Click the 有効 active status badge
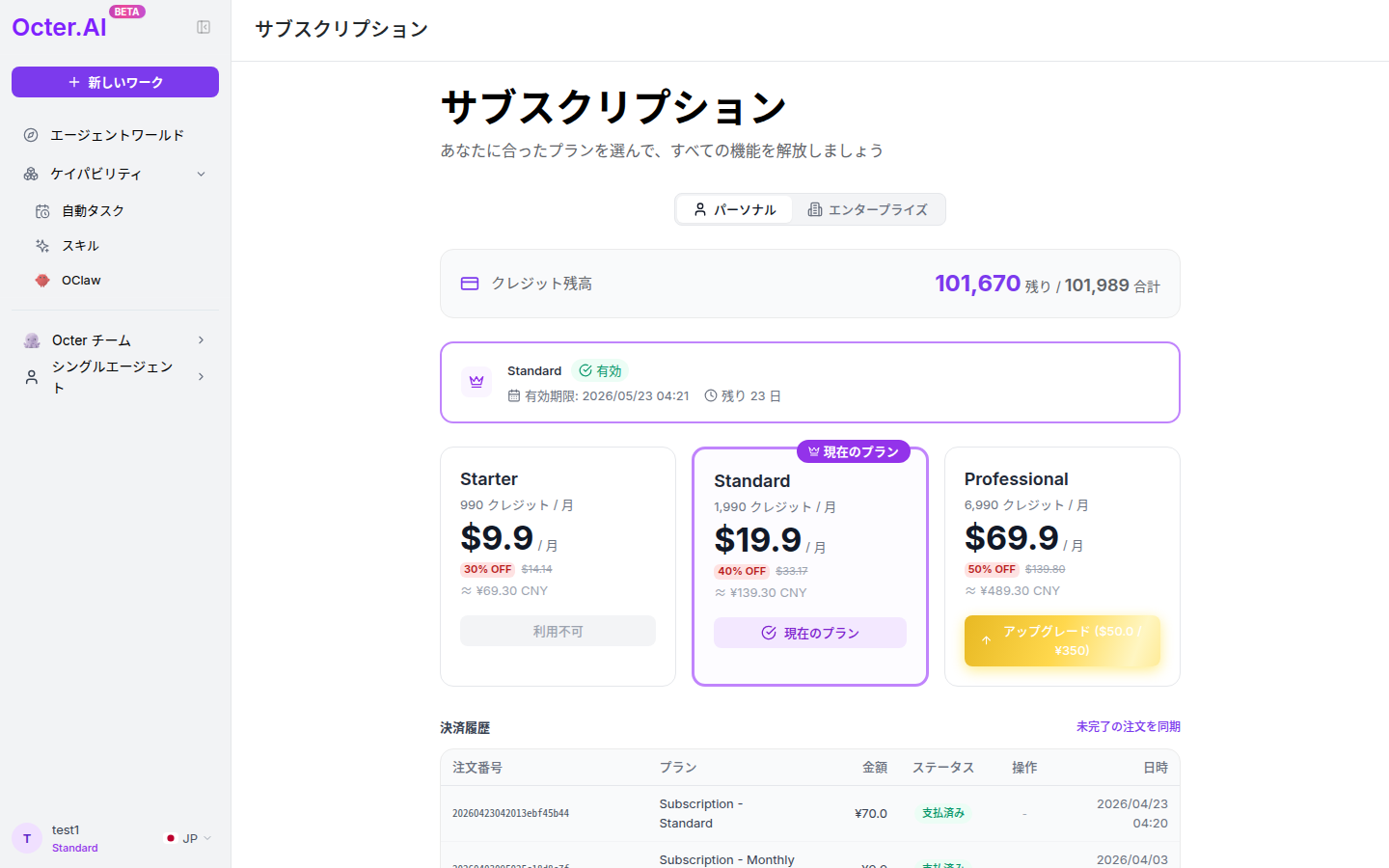 point(600,370)
